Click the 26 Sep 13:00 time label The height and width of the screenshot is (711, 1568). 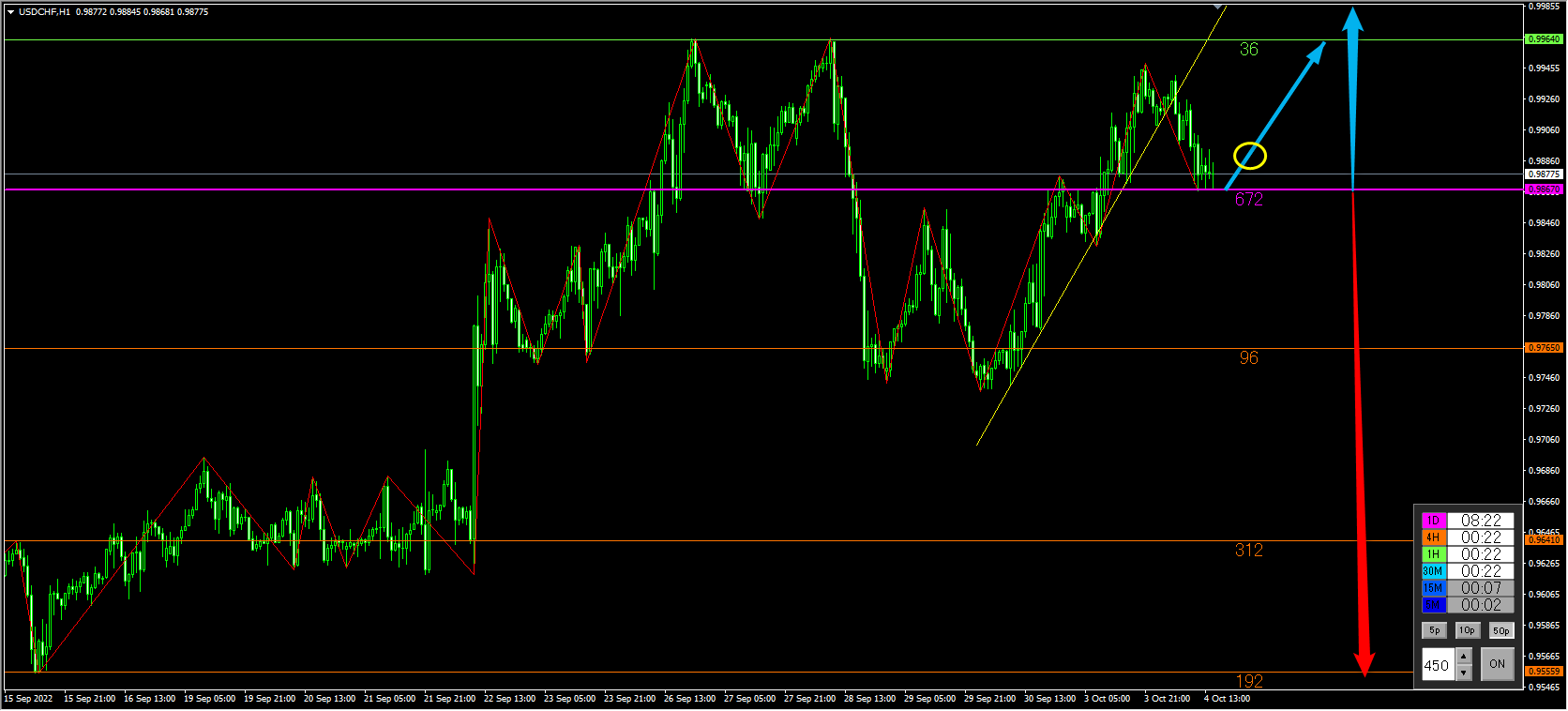pyautogui.click(x=689, y=699)
